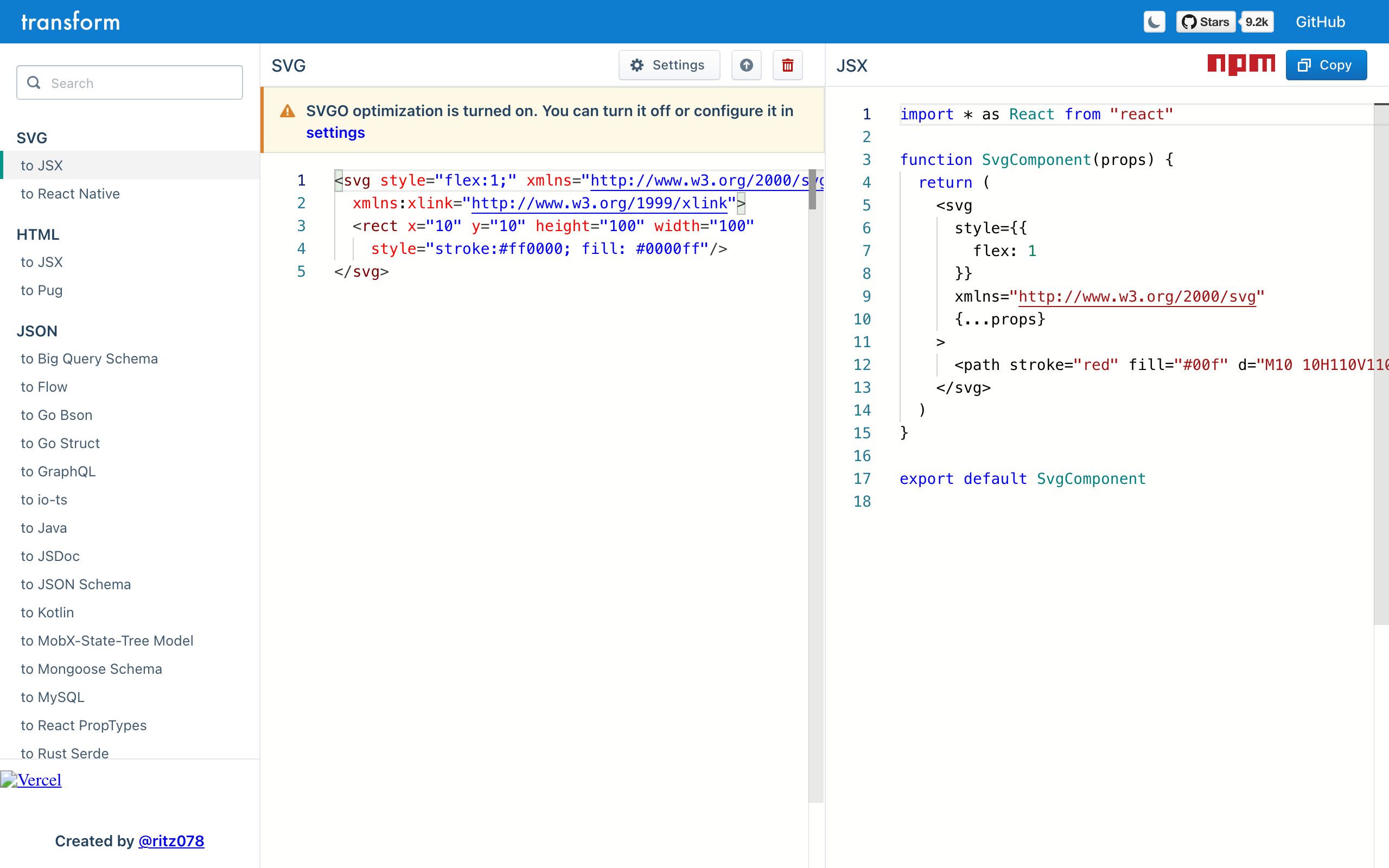Image resolution: width=1389 pixels, height=868 pixels.
Task: Click the search magnifier icon
Action: pos(34,82)
